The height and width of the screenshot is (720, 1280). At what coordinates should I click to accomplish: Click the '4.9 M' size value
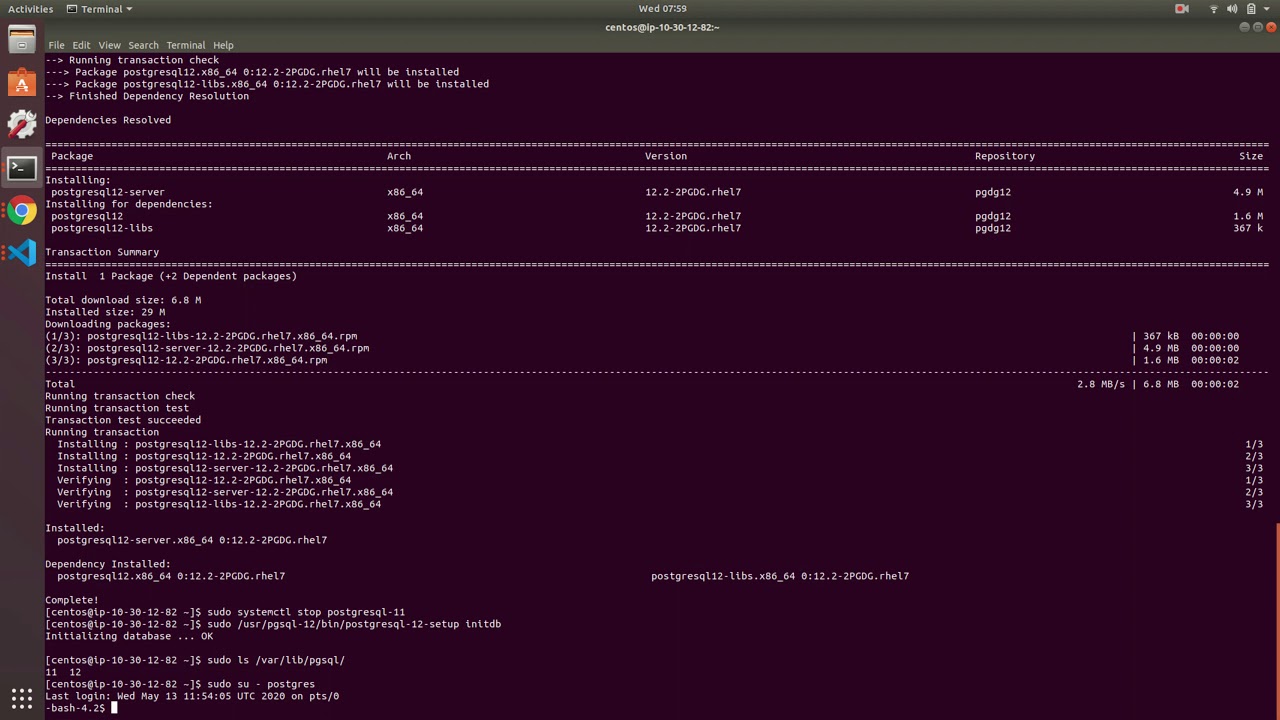tap(1248, 192)
